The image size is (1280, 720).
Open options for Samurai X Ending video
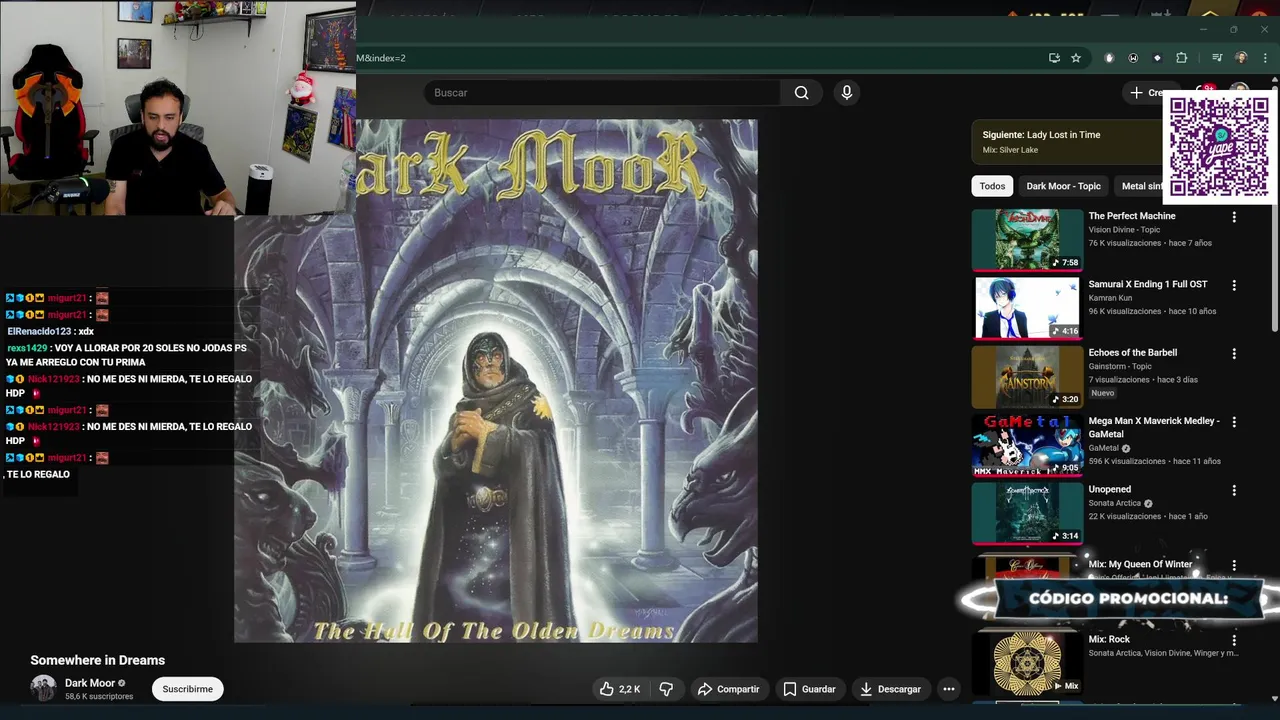(1234, 285)
